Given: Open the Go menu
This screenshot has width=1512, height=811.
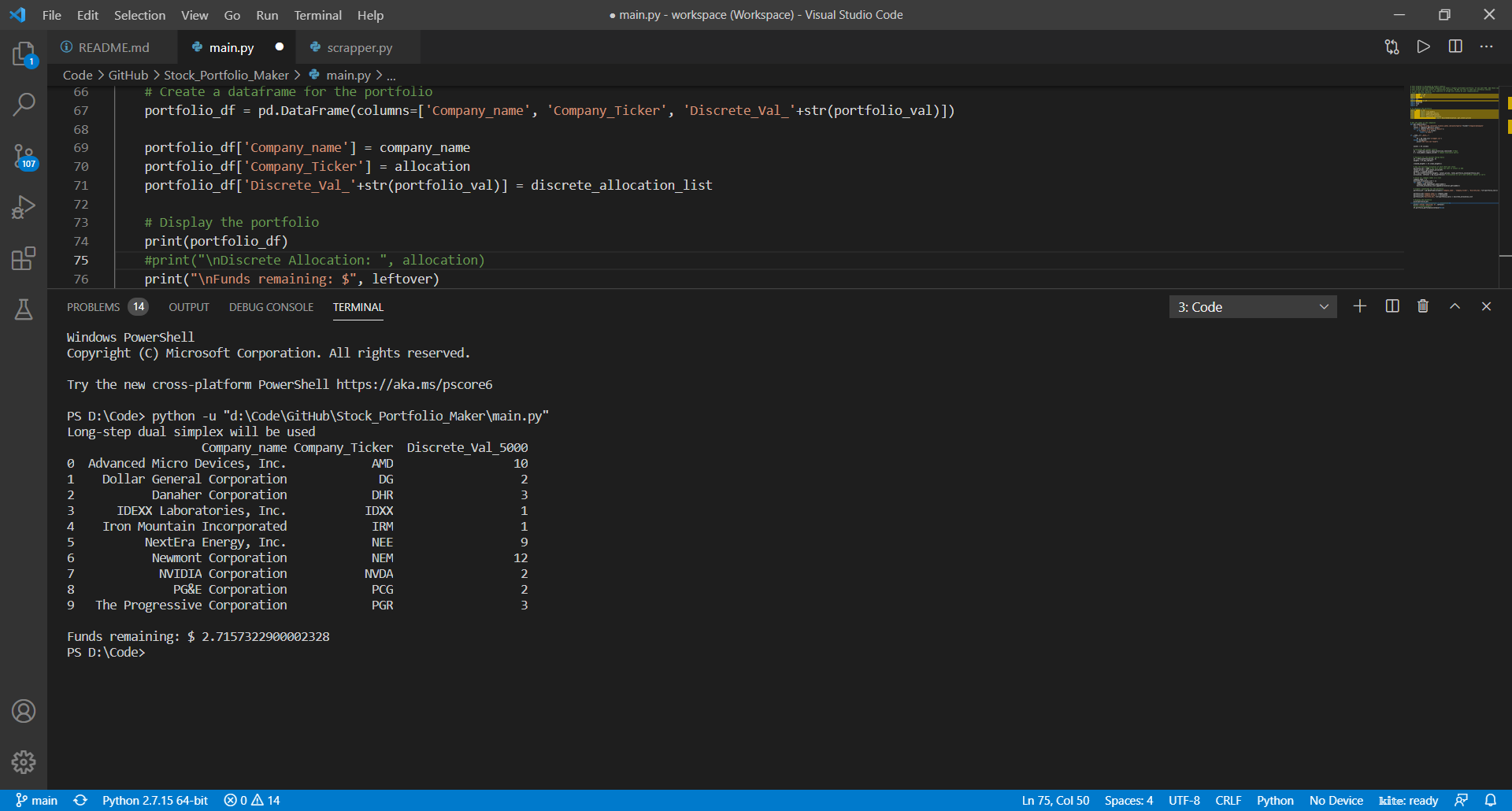Looking at the screenshot, I should tap(232, 15).
